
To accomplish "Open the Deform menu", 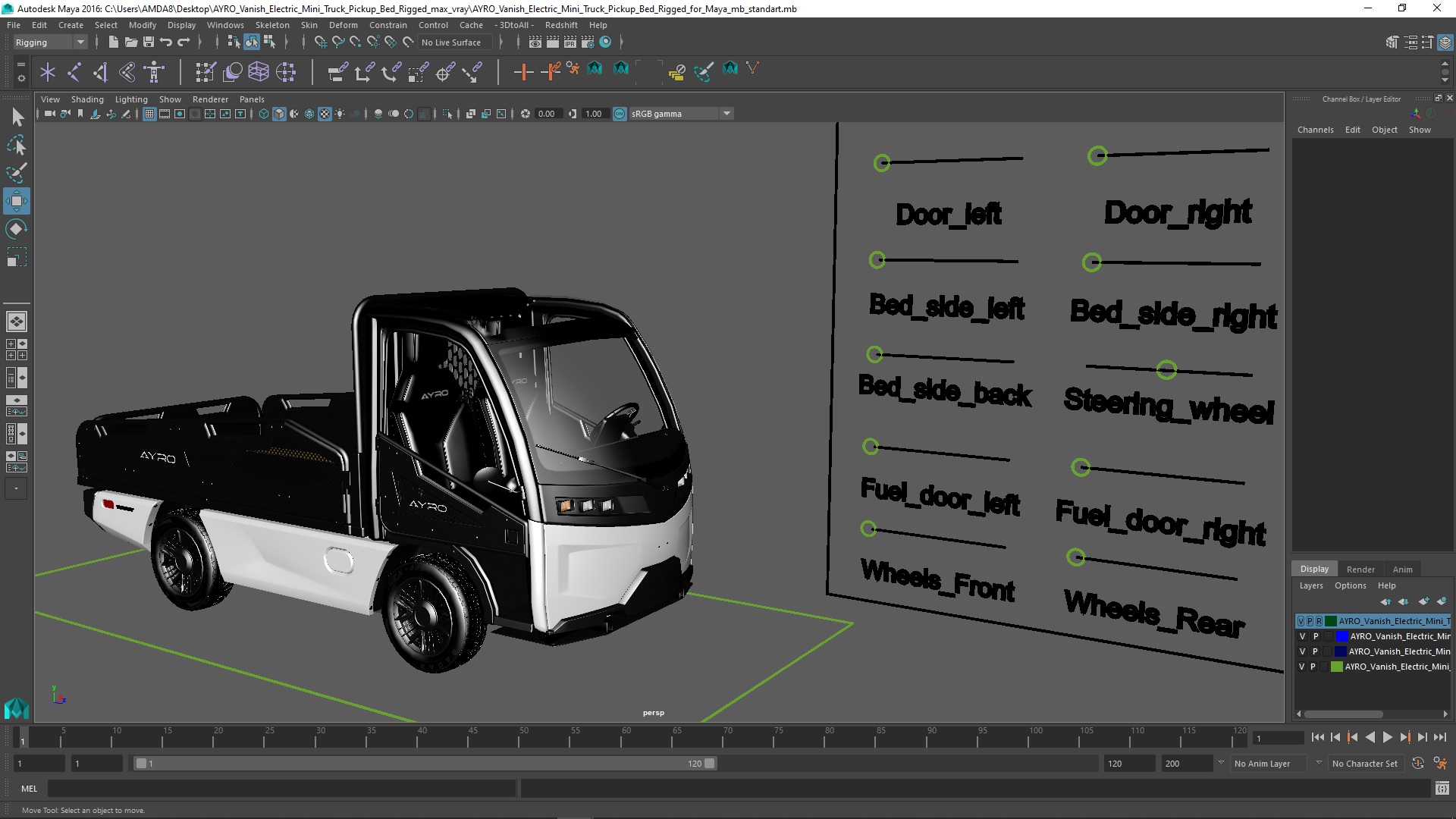I will coord(343,25).
